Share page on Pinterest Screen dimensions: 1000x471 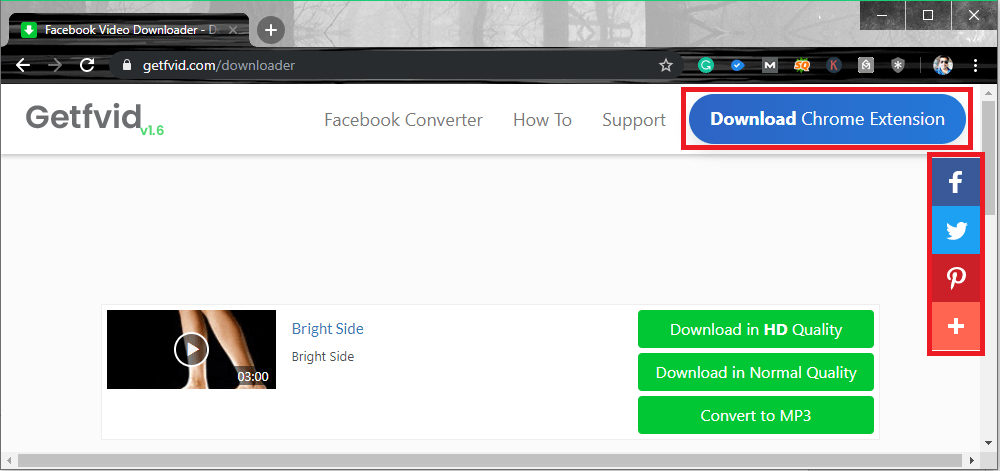click(955, 278)
